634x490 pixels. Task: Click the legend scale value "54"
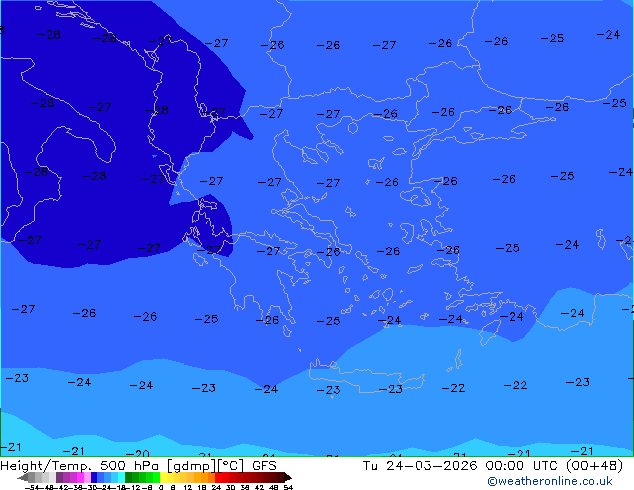tap(288, 488)
